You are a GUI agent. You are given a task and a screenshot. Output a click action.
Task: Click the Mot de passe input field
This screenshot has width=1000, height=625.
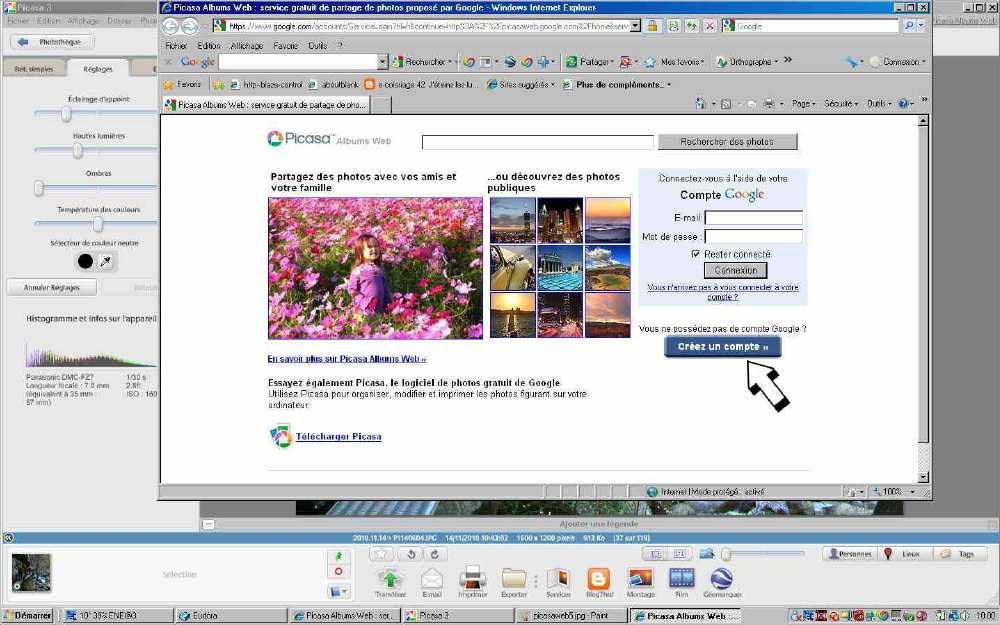[753, 237]
